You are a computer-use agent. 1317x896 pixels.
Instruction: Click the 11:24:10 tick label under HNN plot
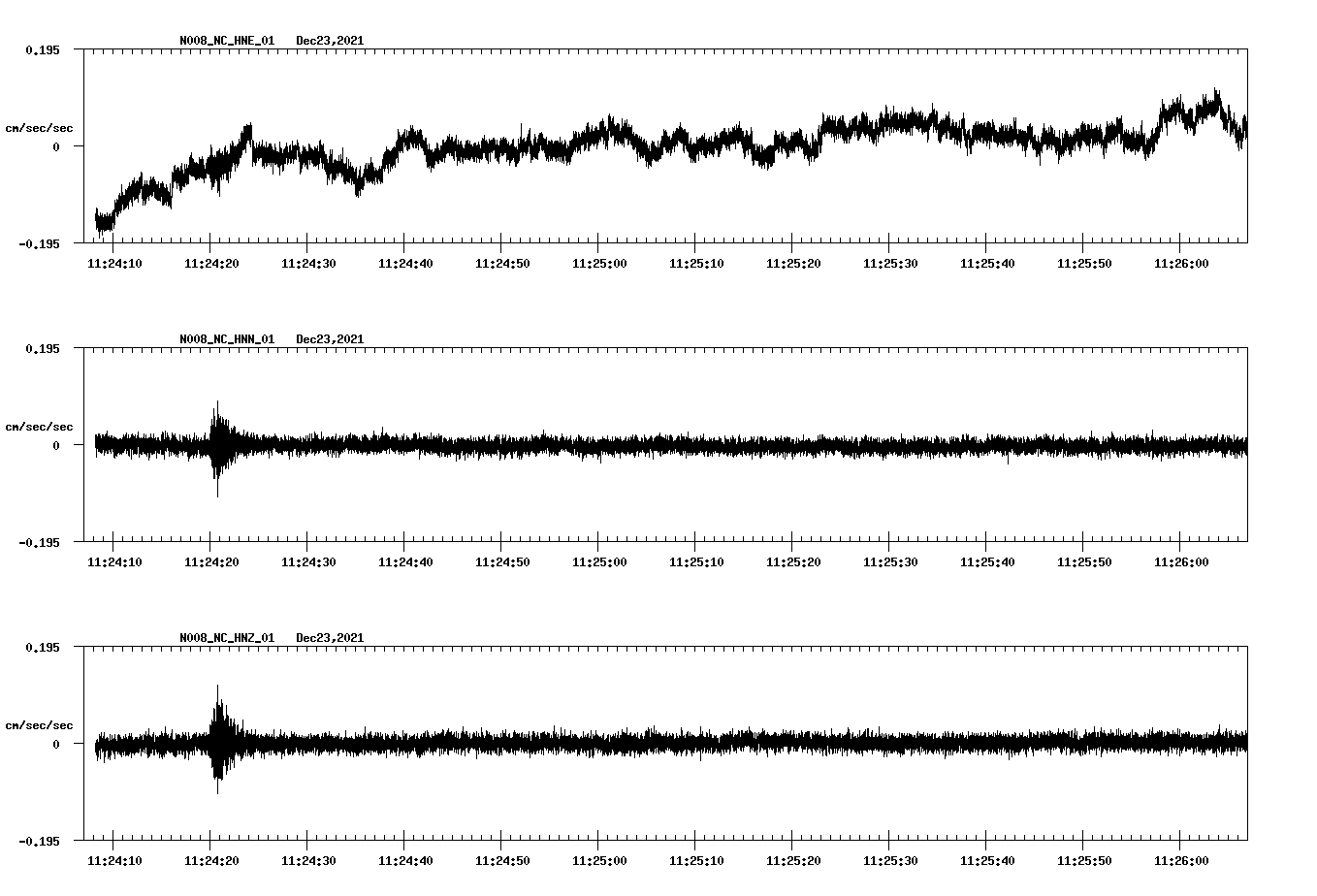114,561
